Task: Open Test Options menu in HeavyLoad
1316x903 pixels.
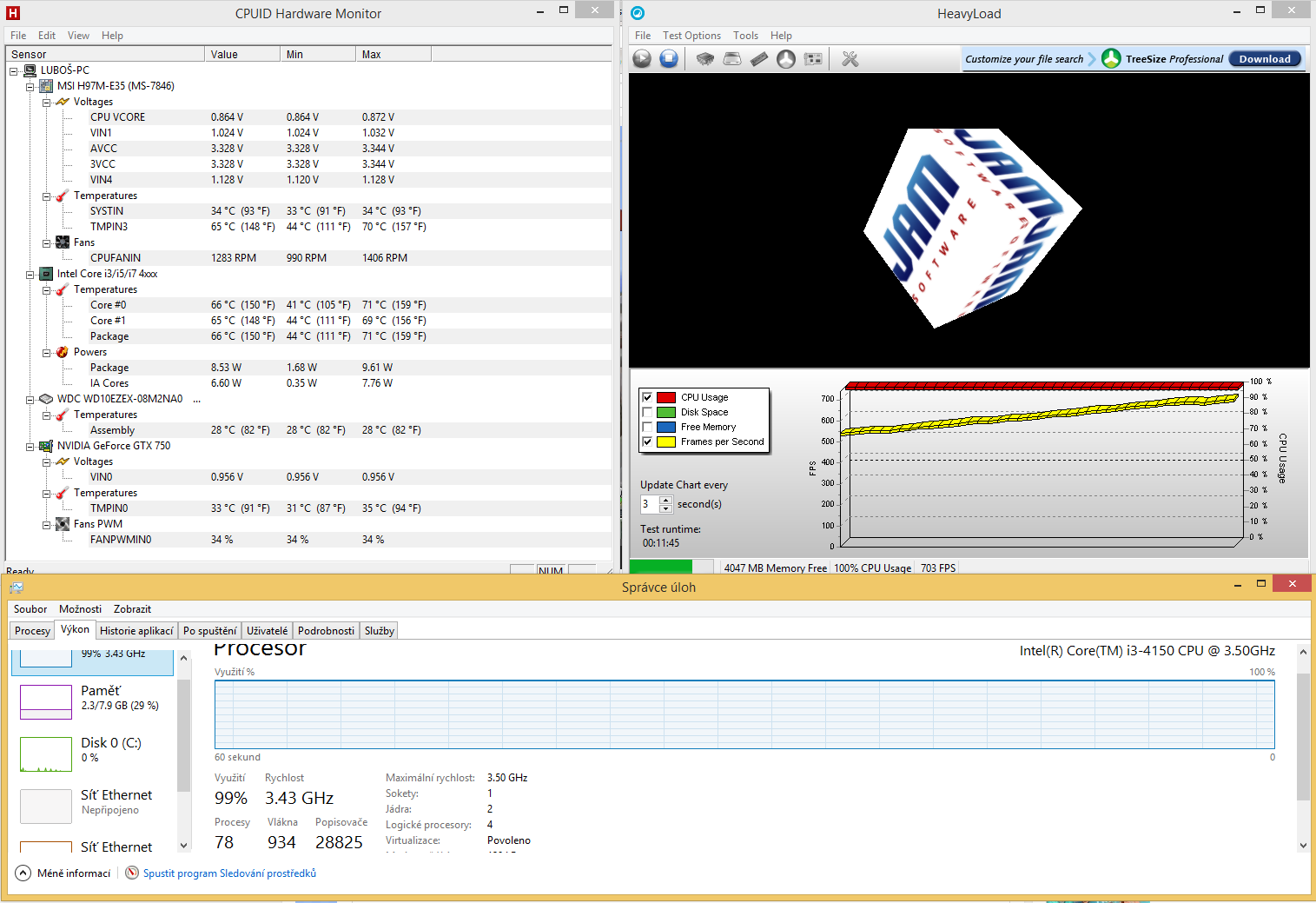Action: (691, 36)
